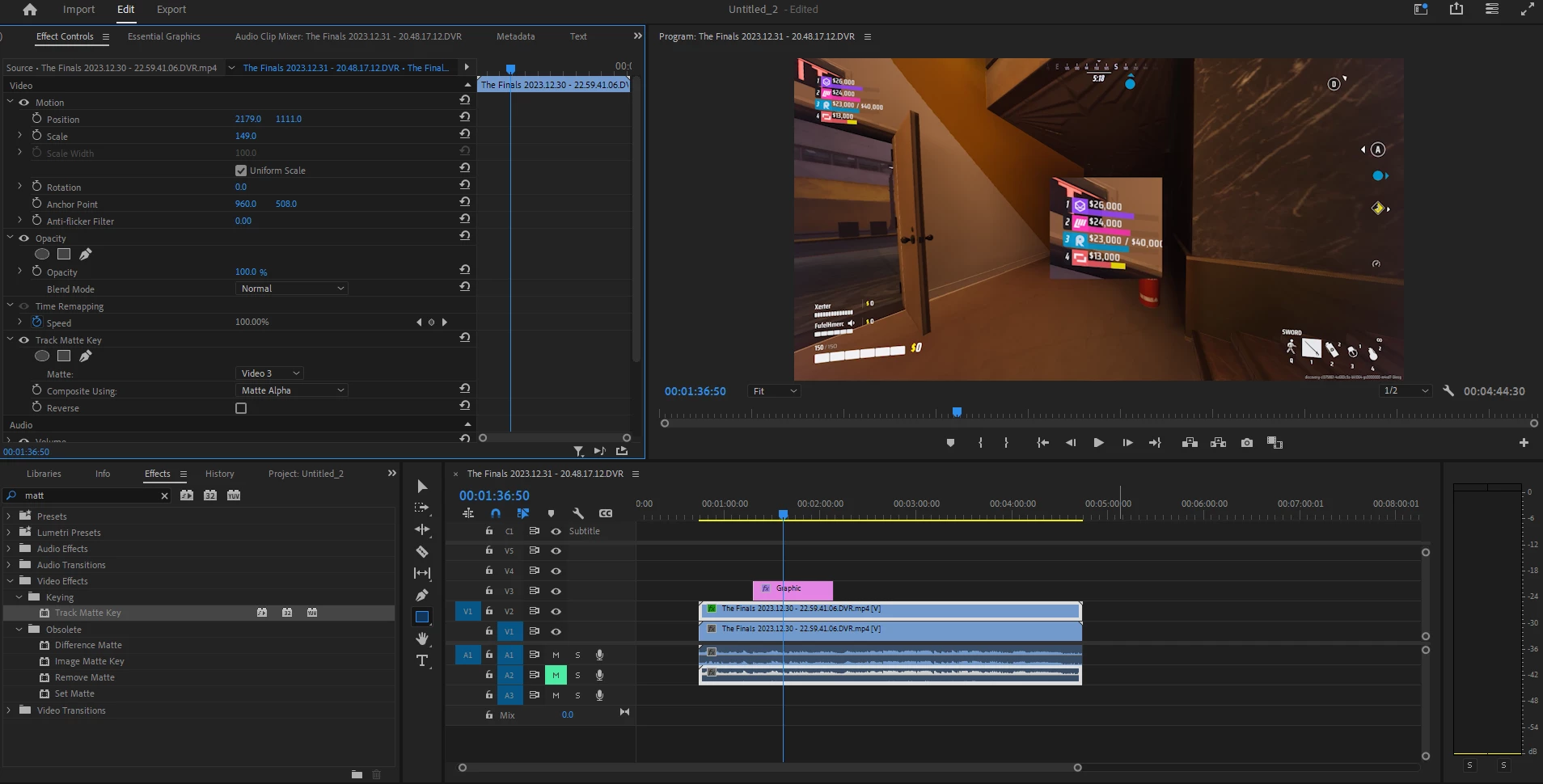Add a marker in the timeline
Viewport: 1543px width, 784px height.
tap(551, 513)
